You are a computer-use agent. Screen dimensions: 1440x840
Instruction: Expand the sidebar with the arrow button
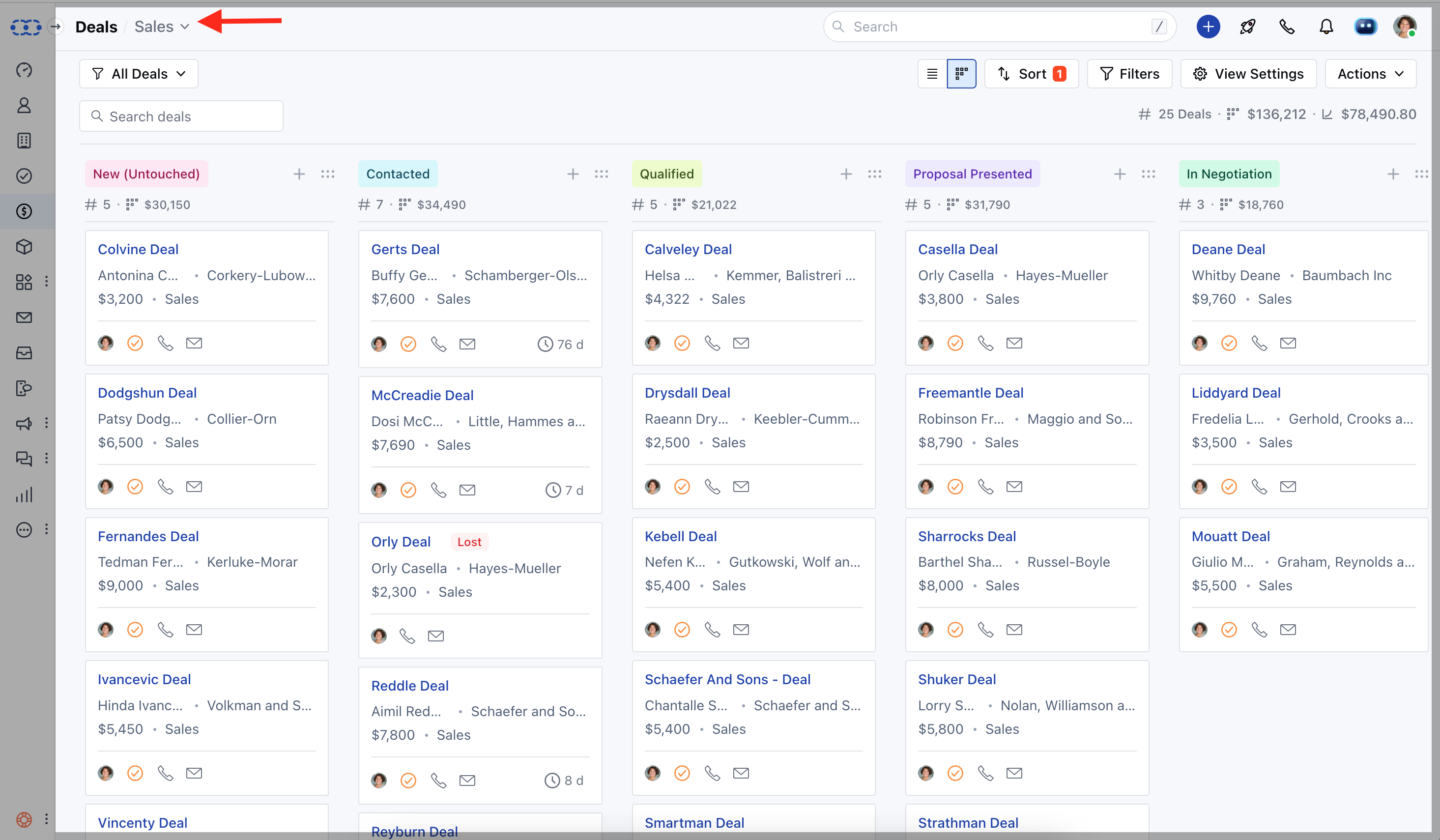point(56,27)
